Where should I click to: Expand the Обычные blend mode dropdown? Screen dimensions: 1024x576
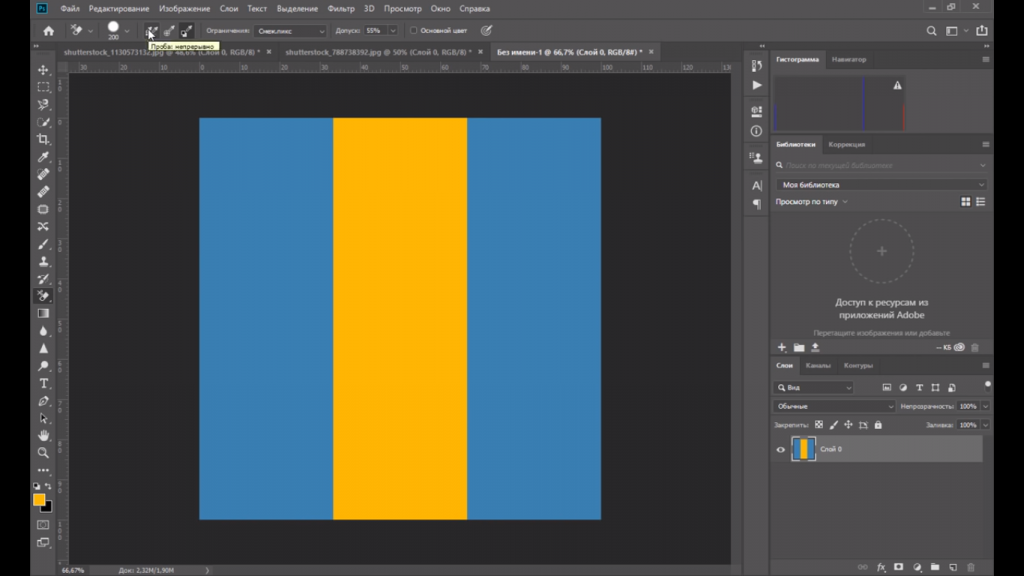[835, 406]
